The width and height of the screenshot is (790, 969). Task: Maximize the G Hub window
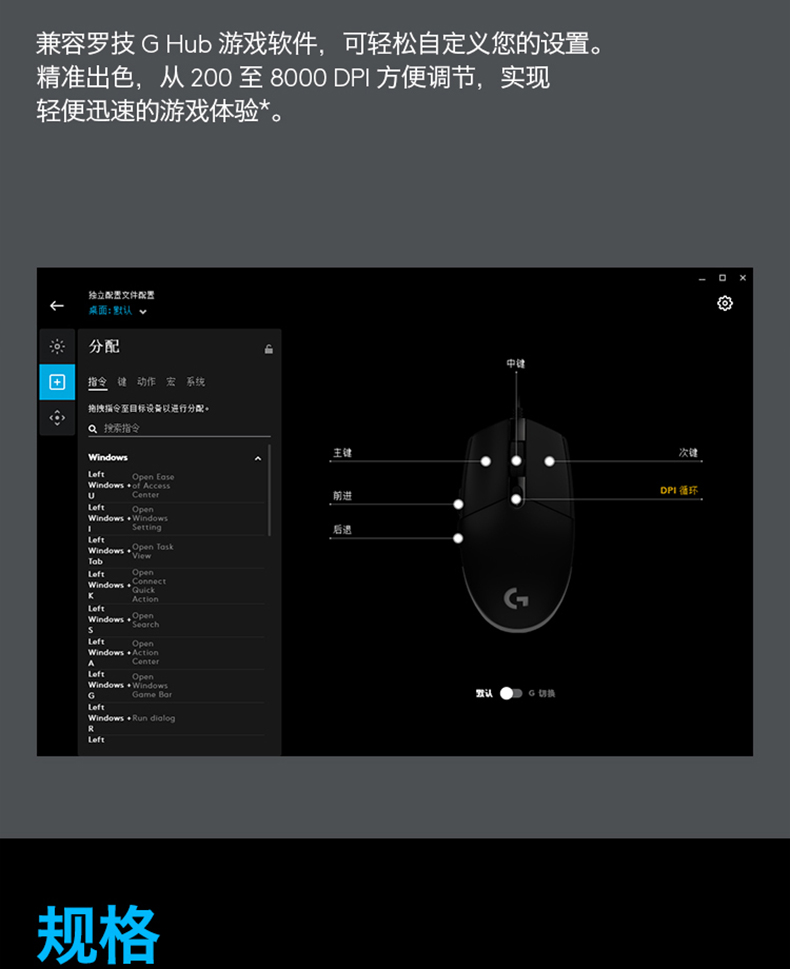point(722,278)
